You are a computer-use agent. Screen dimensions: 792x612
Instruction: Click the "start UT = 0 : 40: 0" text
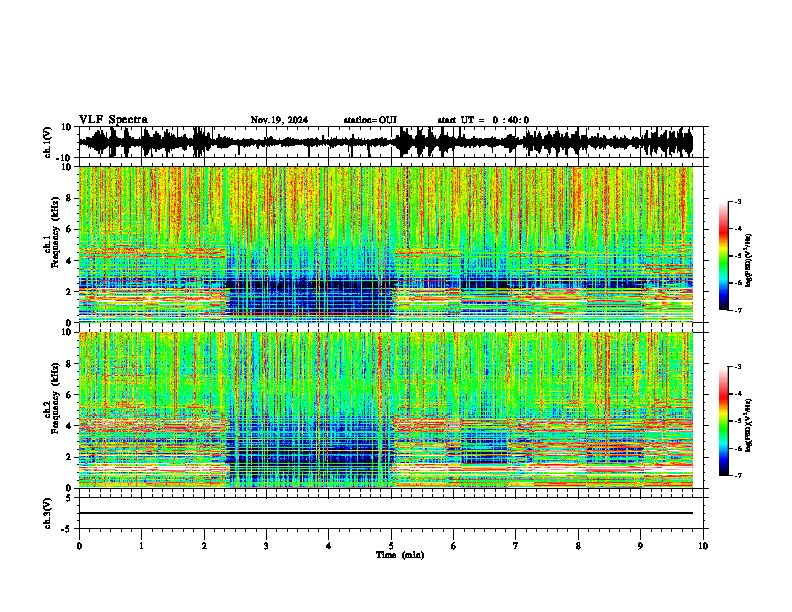[x=483, y=120]
